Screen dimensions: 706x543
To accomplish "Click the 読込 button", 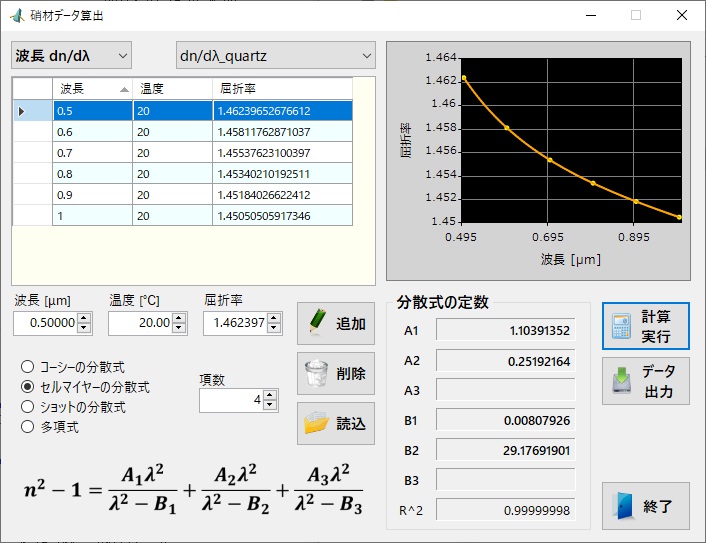I will point(336,423).
